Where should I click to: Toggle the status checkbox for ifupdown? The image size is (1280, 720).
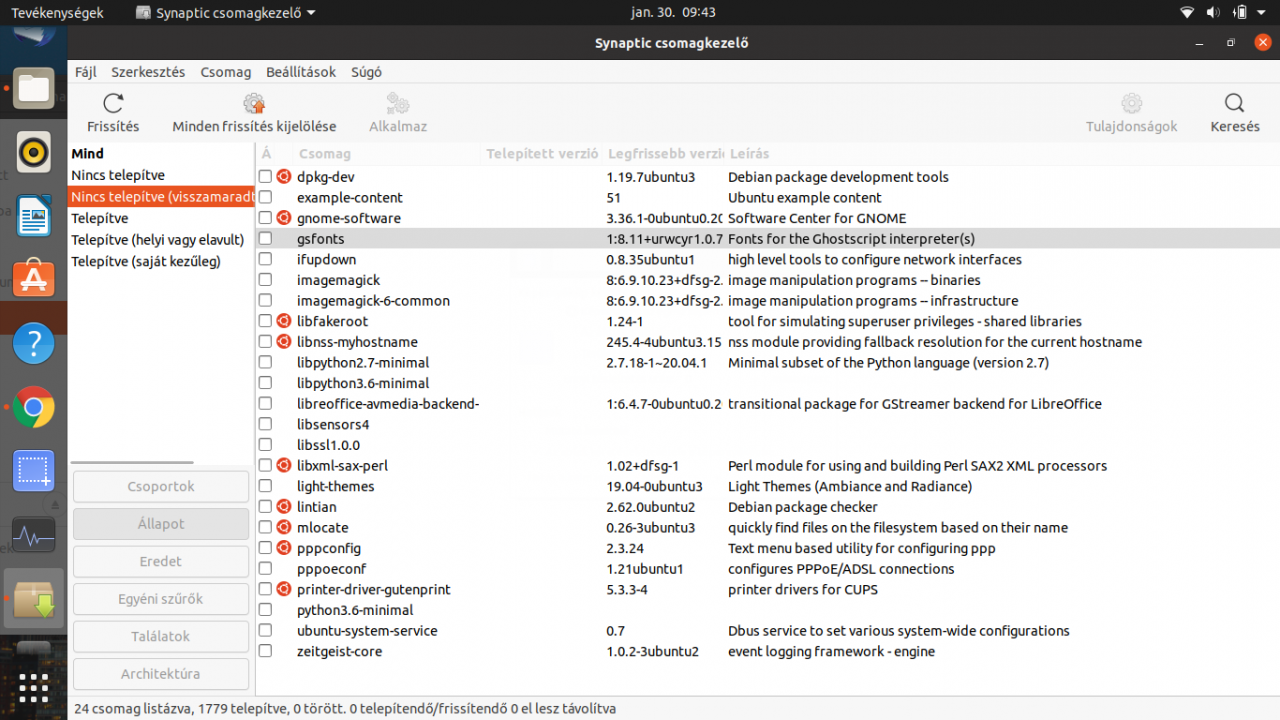tap(265, 259)
